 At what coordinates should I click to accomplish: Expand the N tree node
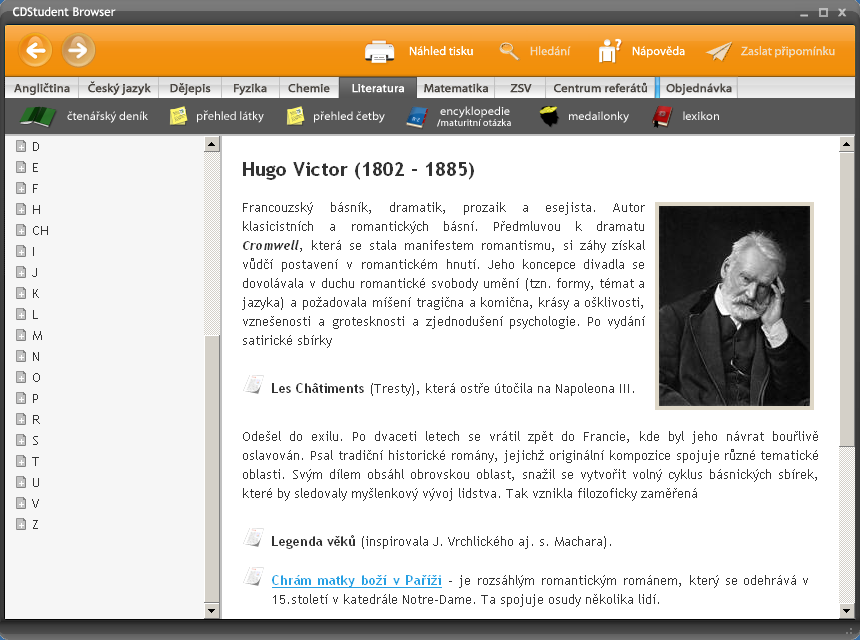click(21, 356)
